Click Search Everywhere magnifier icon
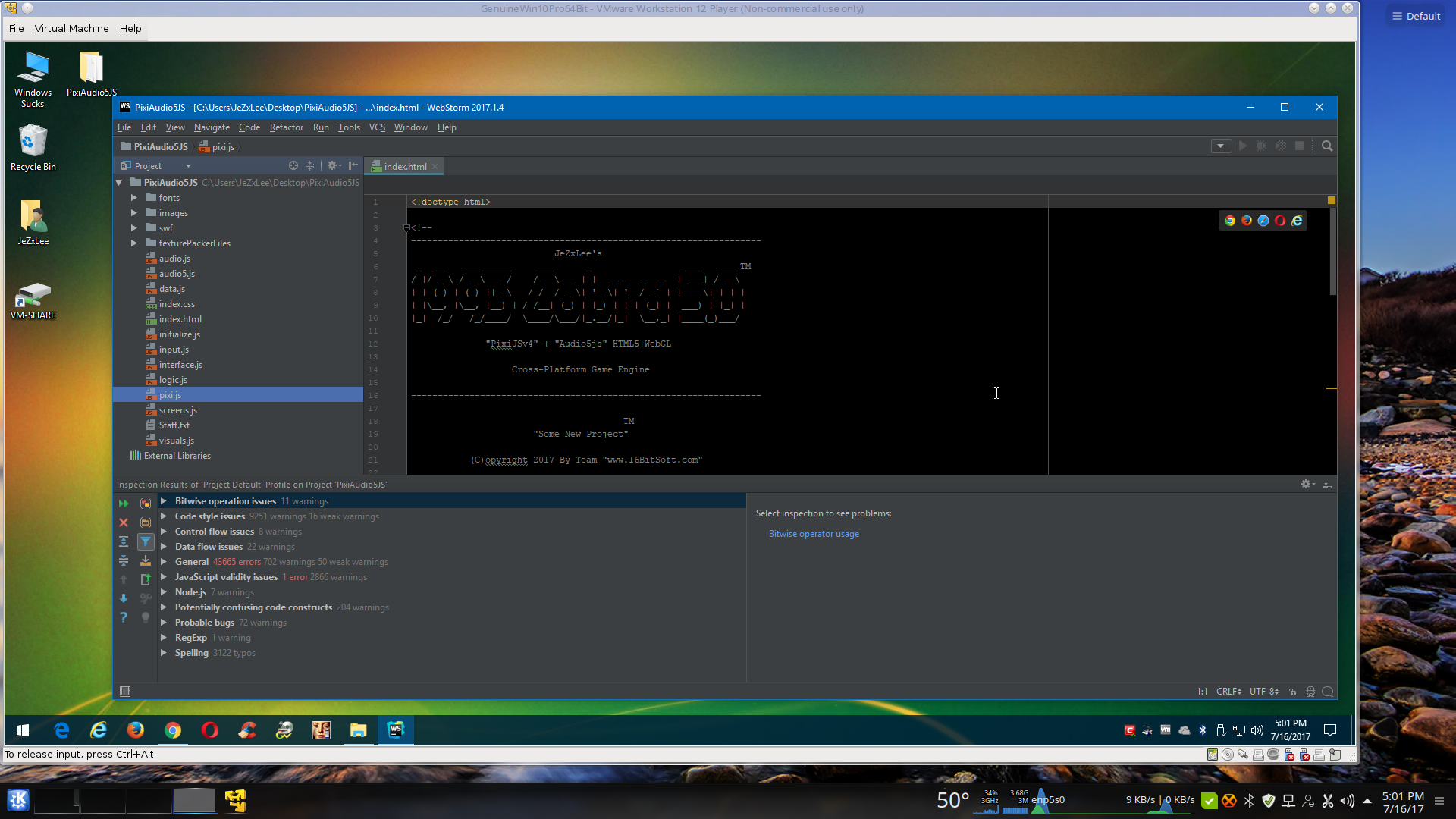The width and height of the screenshot is (1456, 819). [x=1327, y=146]
